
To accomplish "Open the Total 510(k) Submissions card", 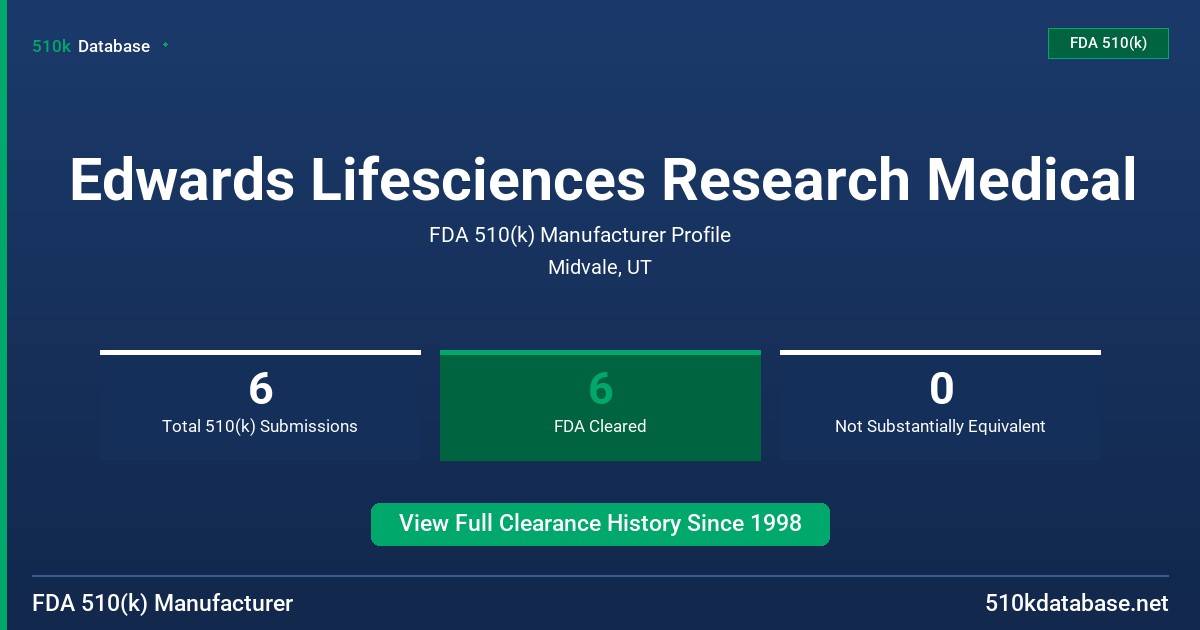I will (260, 405).
